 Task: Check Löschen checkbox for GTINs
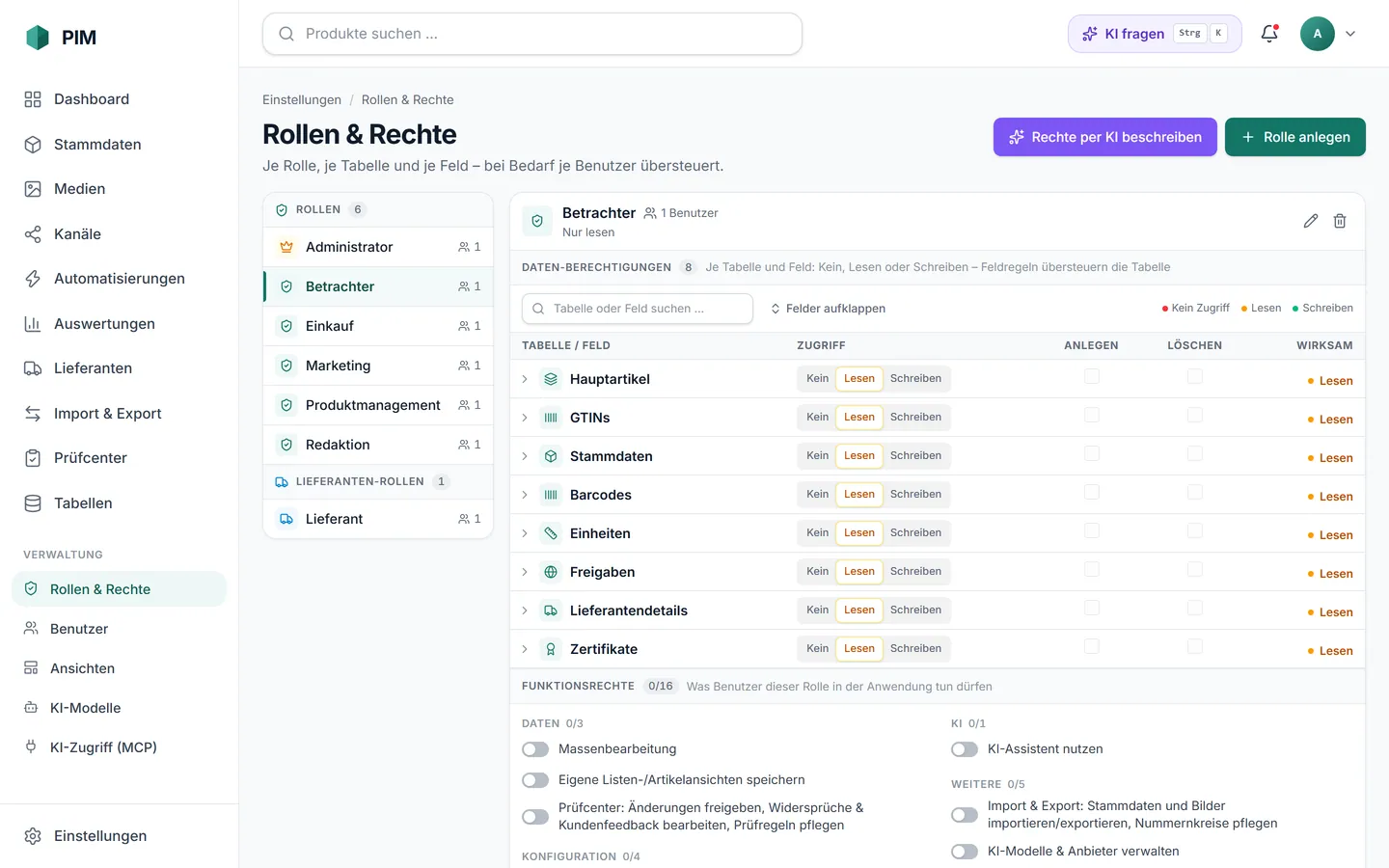click(1195, 415)
